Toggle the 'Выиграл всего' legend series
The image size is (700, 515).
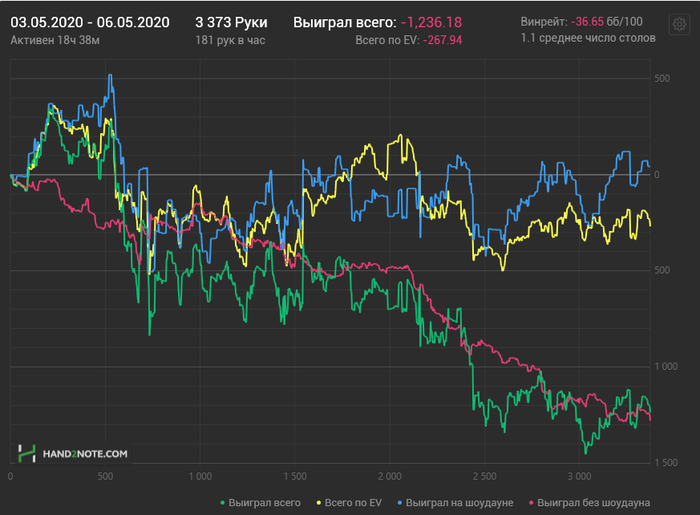pos(260,503)
